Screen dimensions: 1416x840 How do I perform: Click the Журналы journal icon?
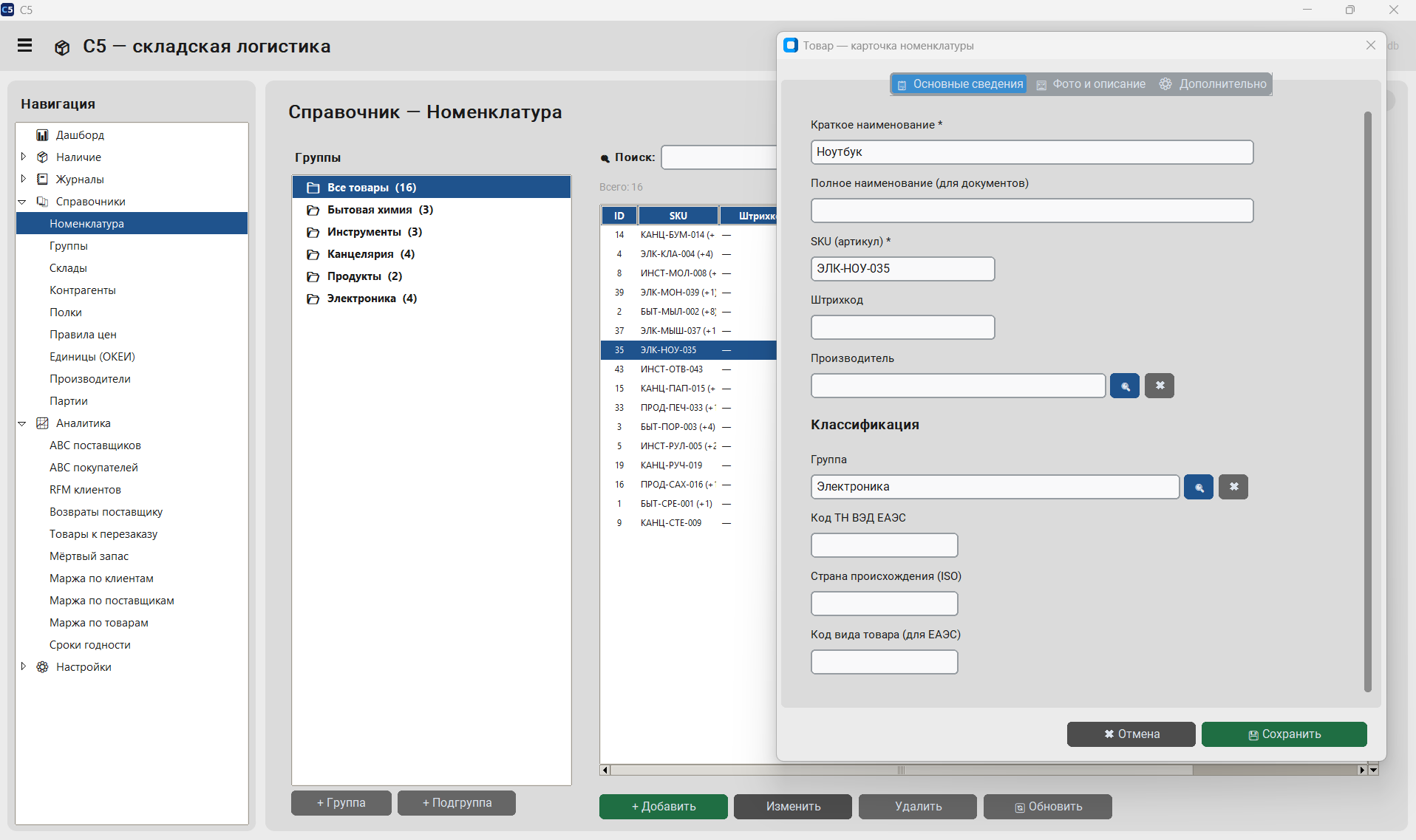tap(42, 180)
